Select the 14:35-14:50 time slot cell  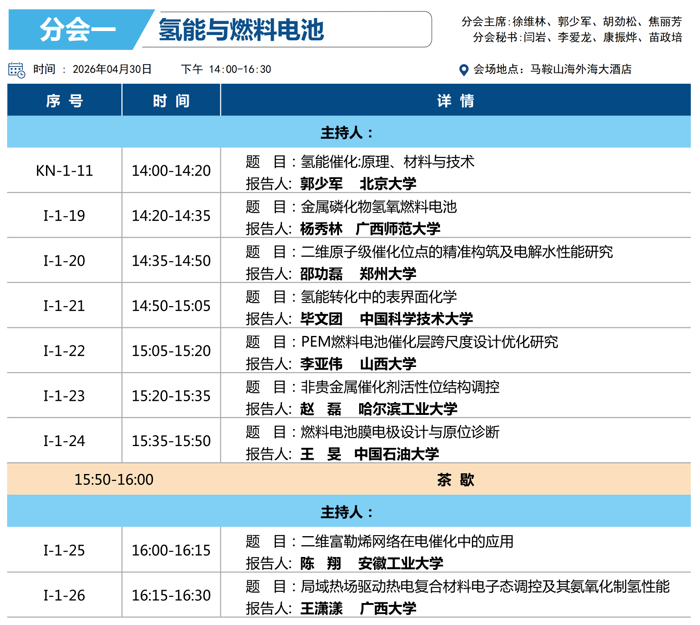tap(171, 261)
